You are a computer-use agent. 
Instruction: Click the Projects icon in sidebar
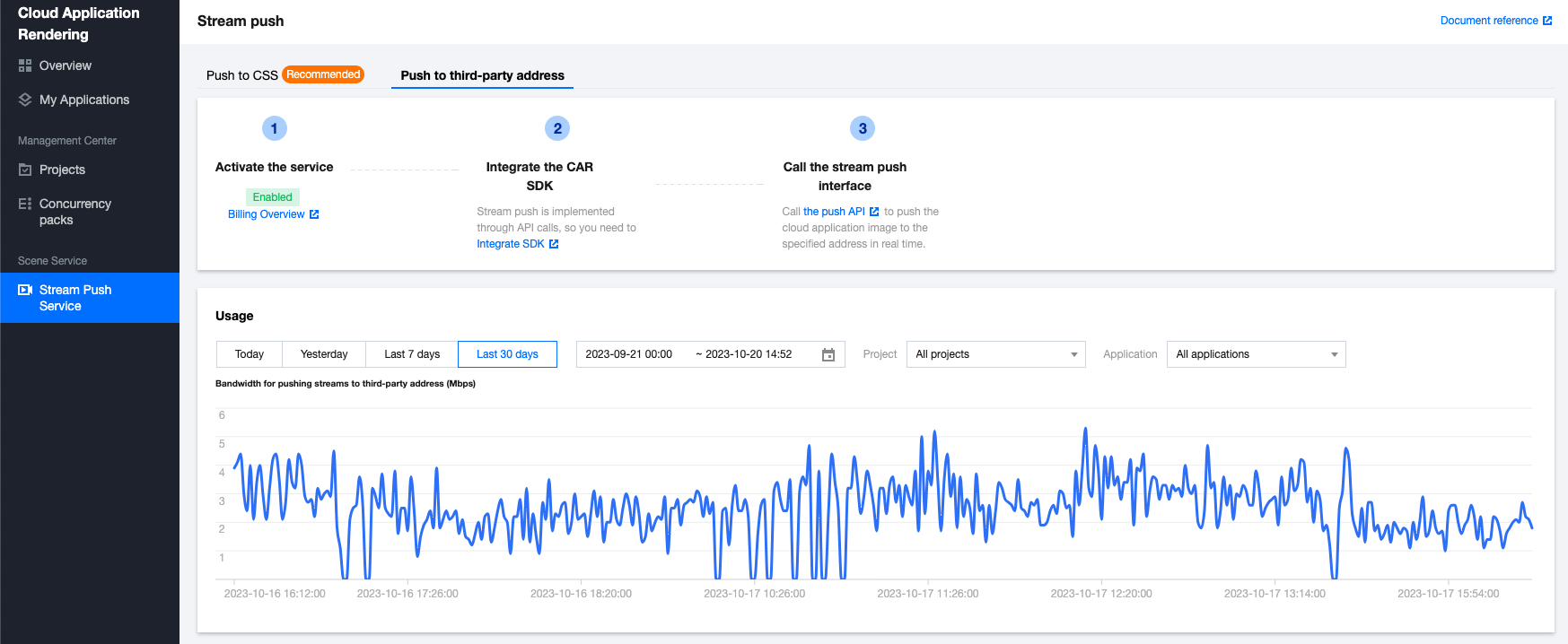pos(25,170)
